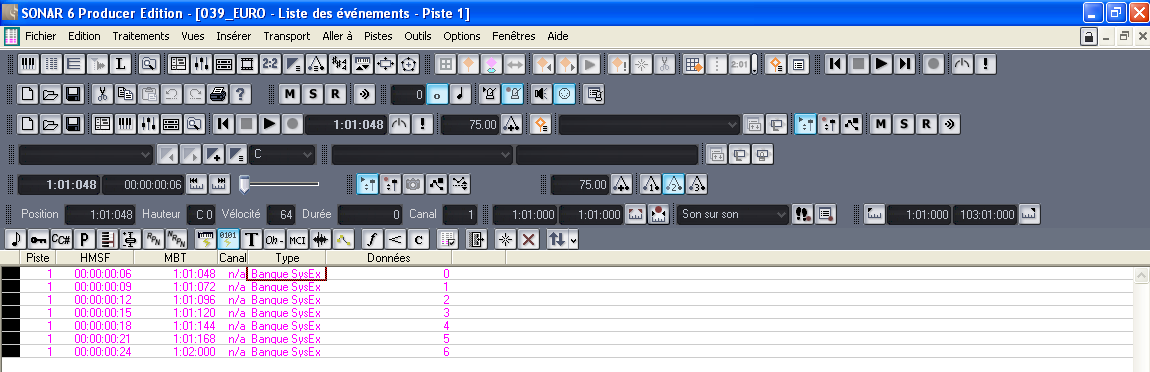Click the Copy icon in second toolbar
This screenshot has width=1150, height=372.
(125, 94)
